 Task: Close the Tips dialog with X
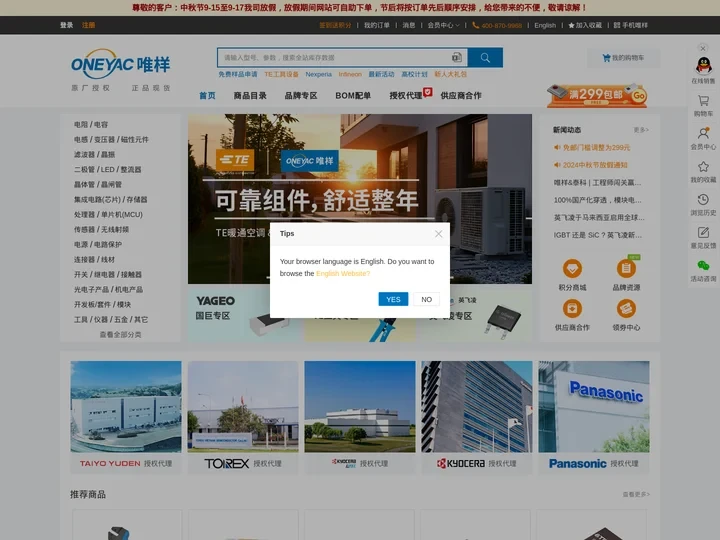click(x=439, y=234)
